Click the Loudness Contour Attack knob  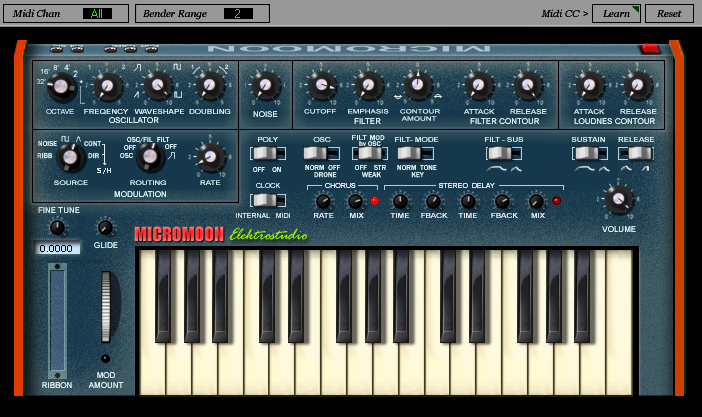589,85
